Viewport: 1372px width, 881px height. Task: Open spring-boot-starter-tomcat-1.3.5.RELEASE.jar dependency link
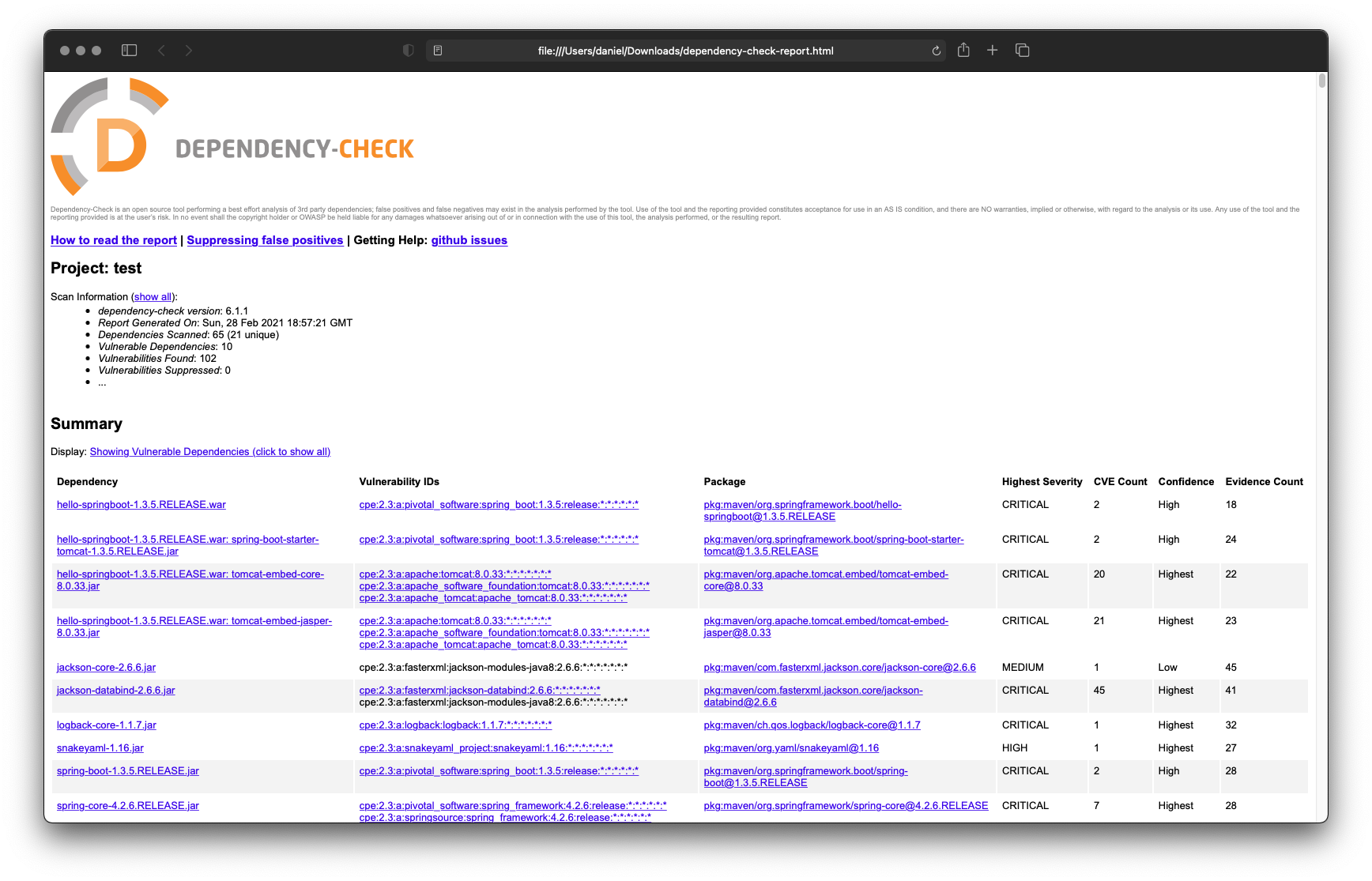[x=188, y=545]
